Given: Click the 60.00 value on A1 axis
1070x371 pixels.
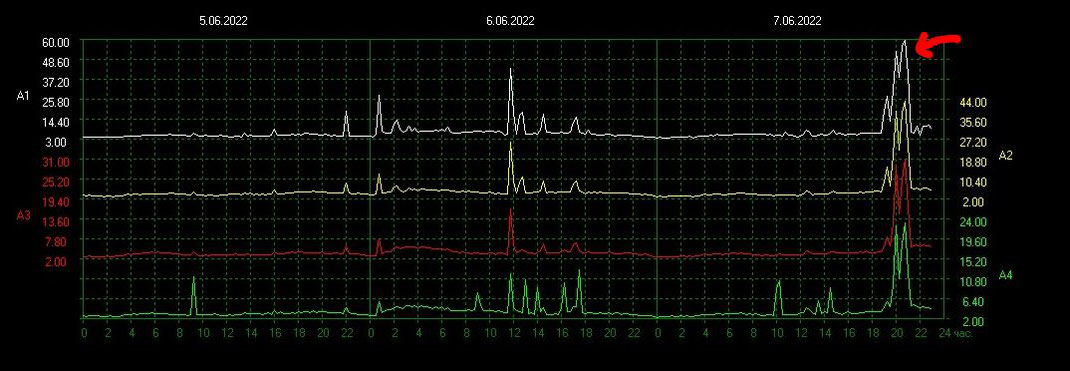Looking at the screenshot, I should 55,42.
